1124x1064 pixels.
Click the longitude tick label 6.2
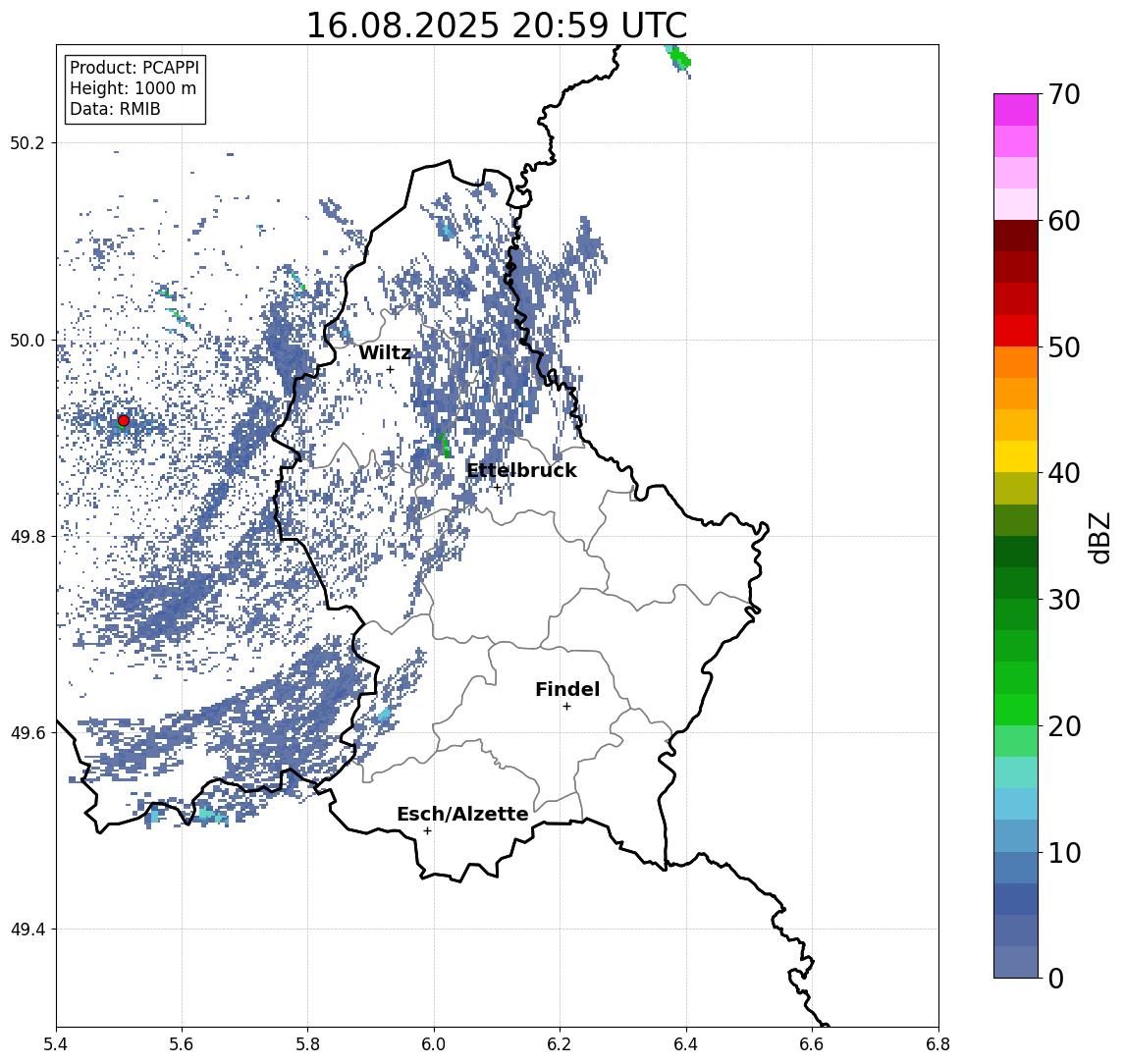560,1044
